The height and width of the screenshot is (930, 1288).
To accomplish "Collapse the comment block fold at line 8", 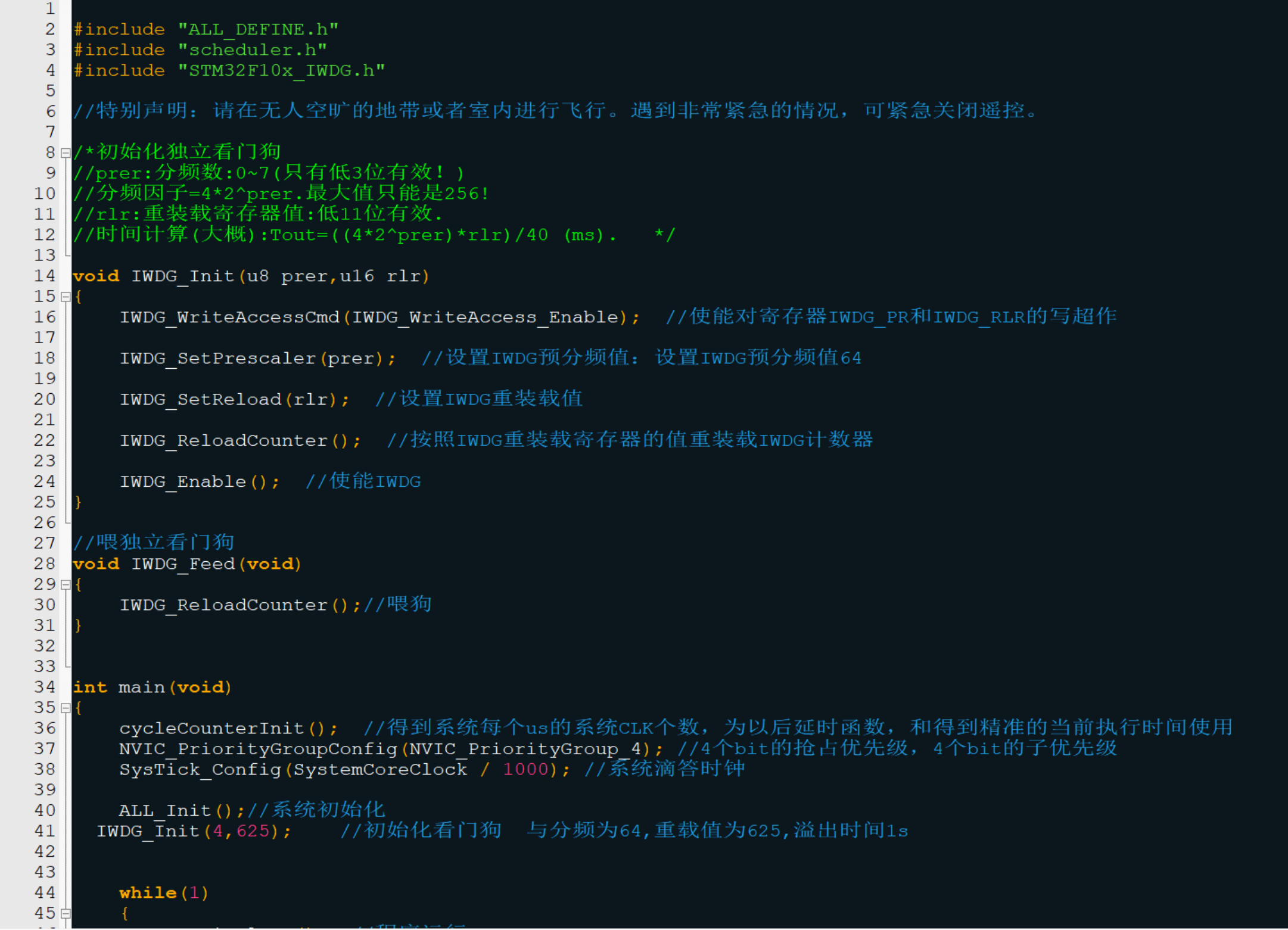I will click(66, 153).
